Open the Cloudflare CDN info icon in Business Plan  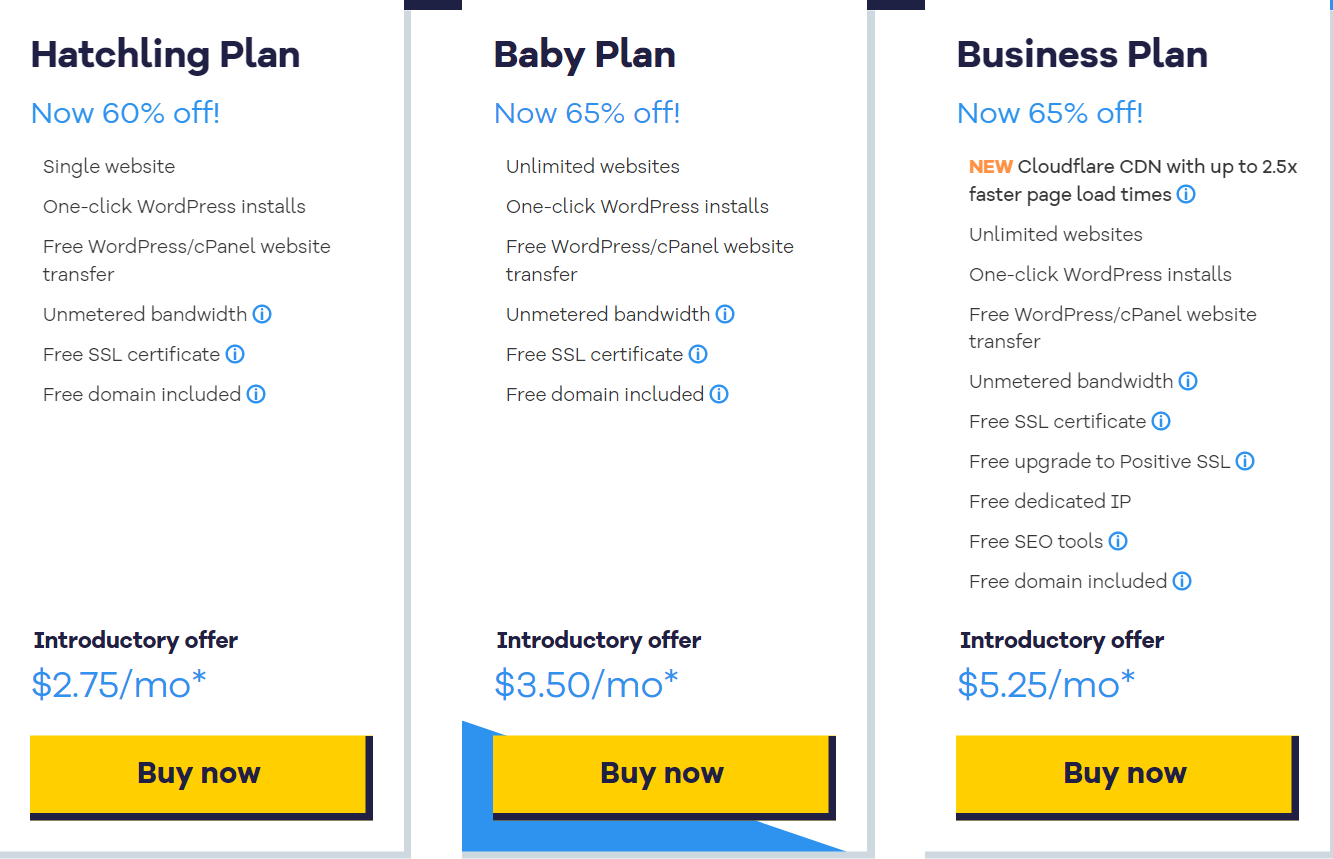click(x=1186, y=194)
